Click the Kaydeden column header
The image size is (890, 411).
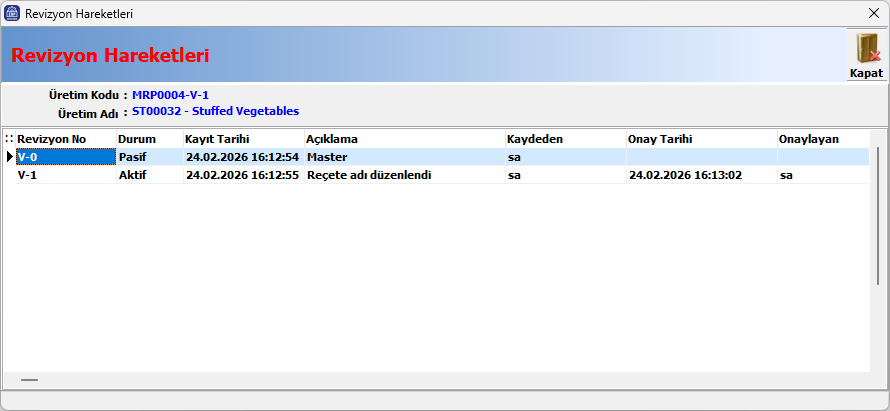[x=535, y=139]
